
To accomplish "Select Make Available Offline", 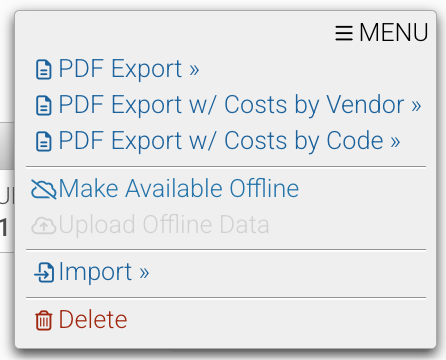I will (x=165, y=189).
